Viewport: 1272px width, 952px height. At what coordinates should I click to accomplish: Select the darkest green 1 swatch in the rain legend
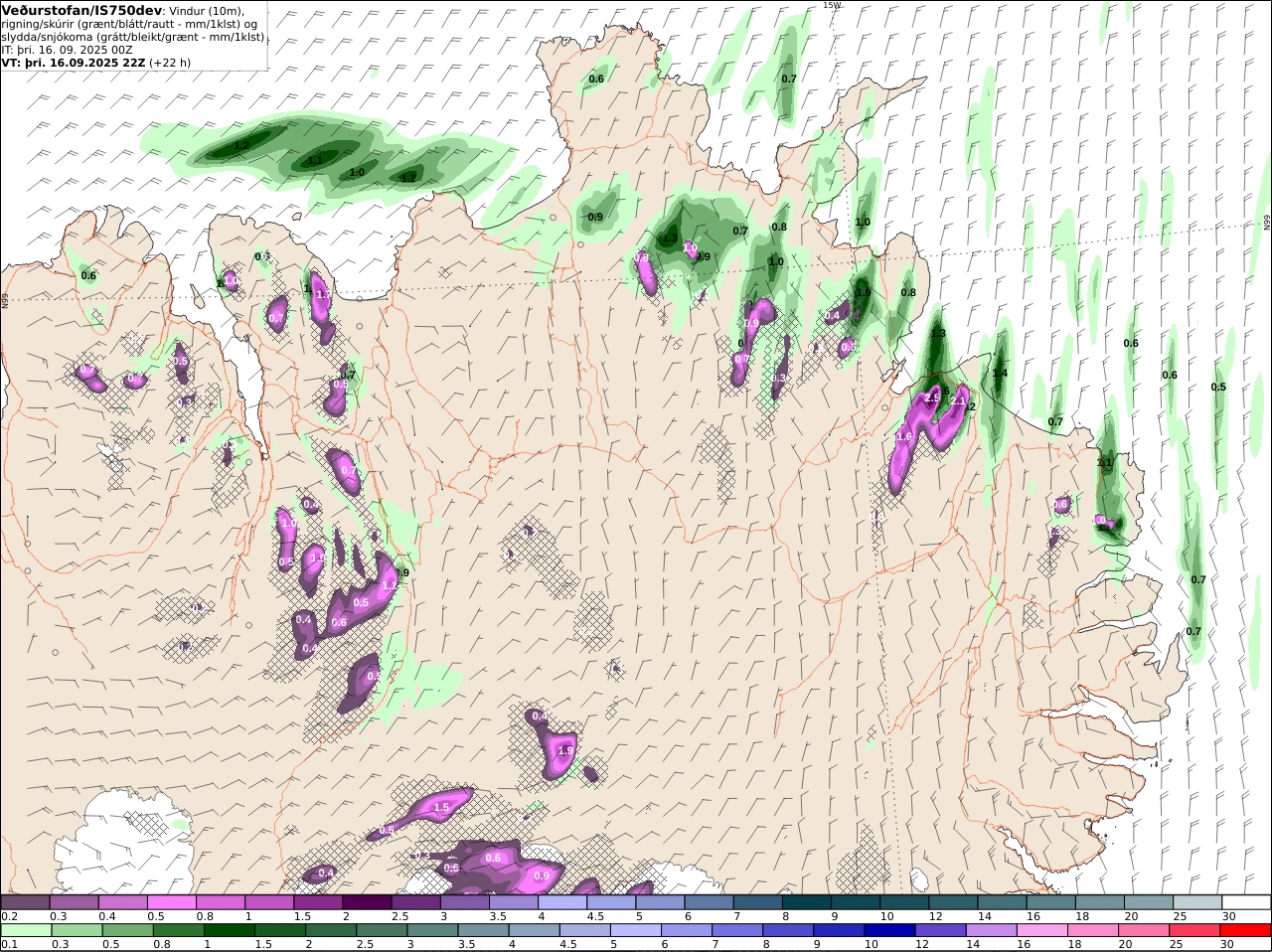click(229, 931)
